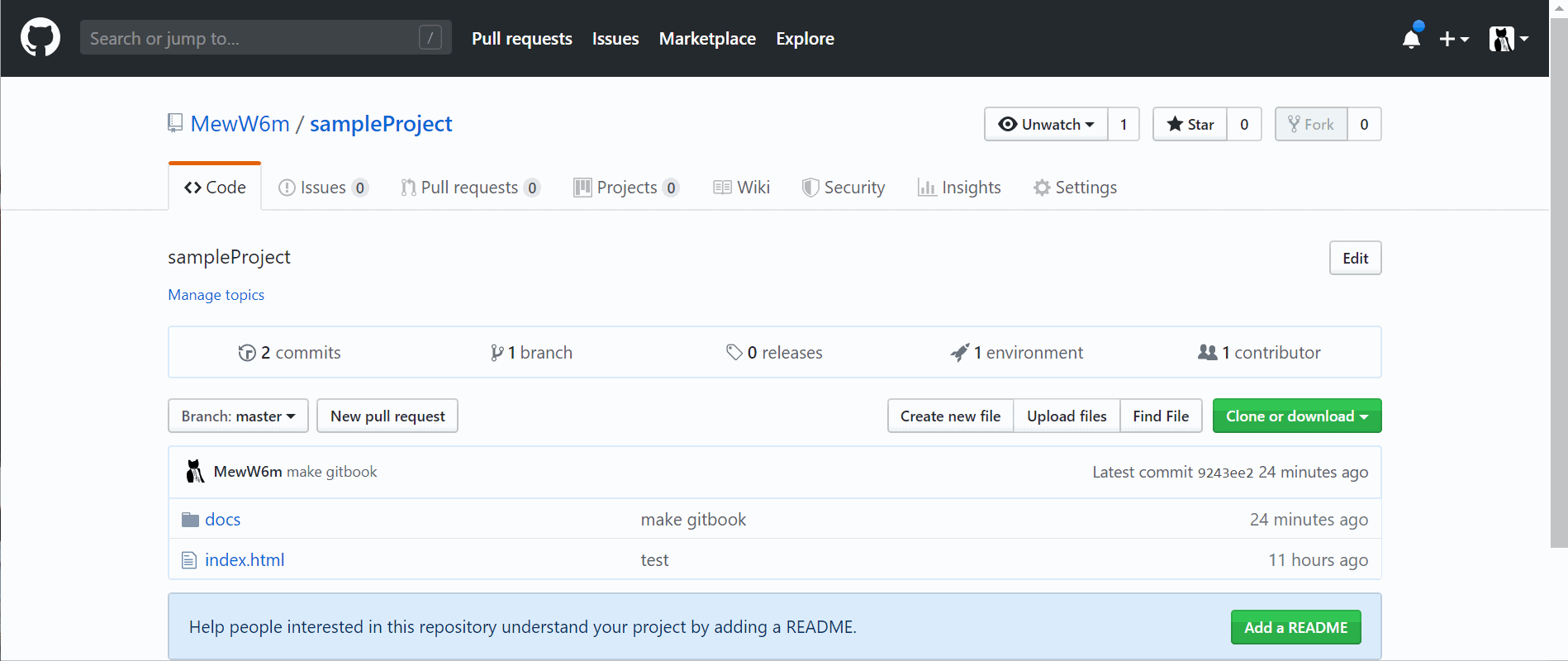
Task: Click the repository book icon
Action: pyautogui.click(x=175, y=124)
